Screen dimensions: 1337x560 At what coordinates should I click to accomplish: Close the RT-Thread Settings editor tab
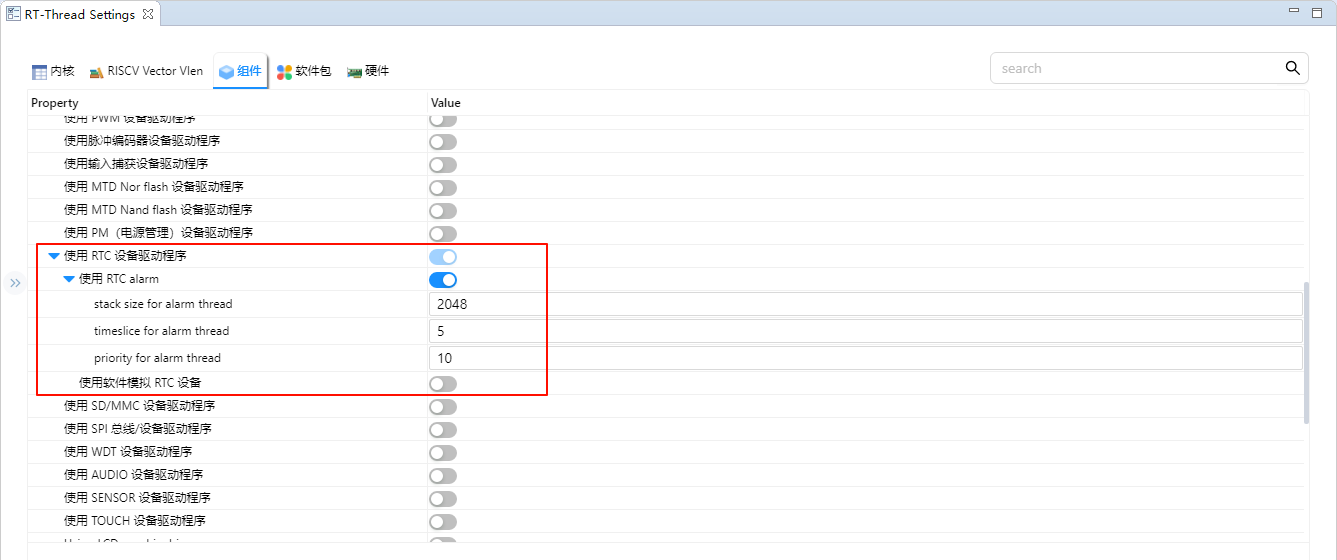[x=147, y=14]
